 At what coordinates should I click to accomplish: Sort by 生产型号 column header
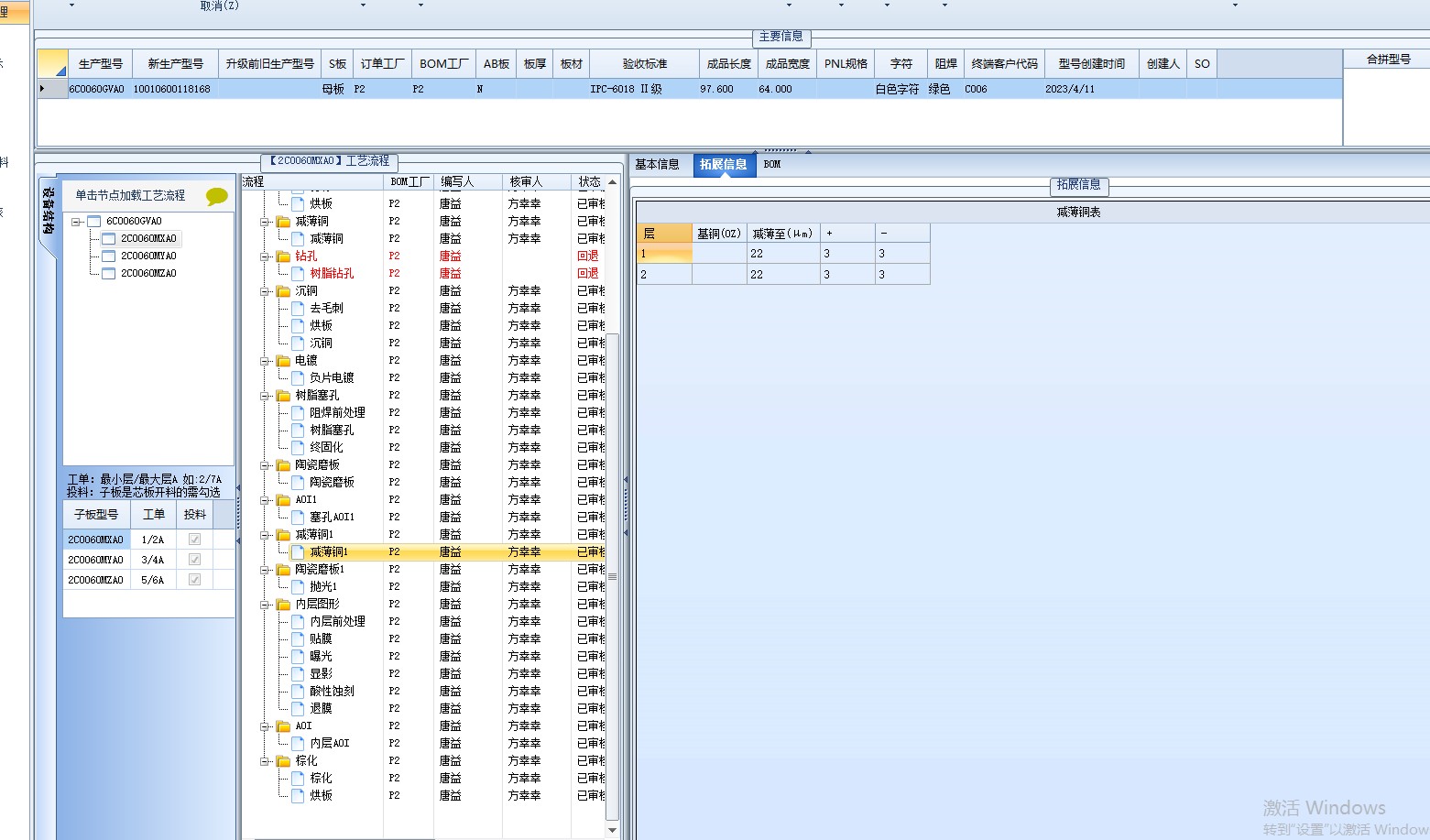click(101, 64)
